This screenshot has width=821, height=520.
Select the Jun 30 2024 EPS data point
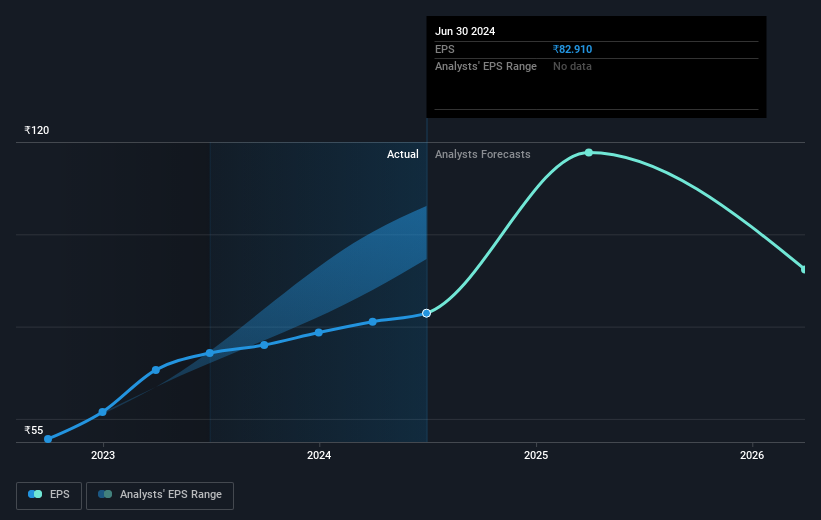426,313
